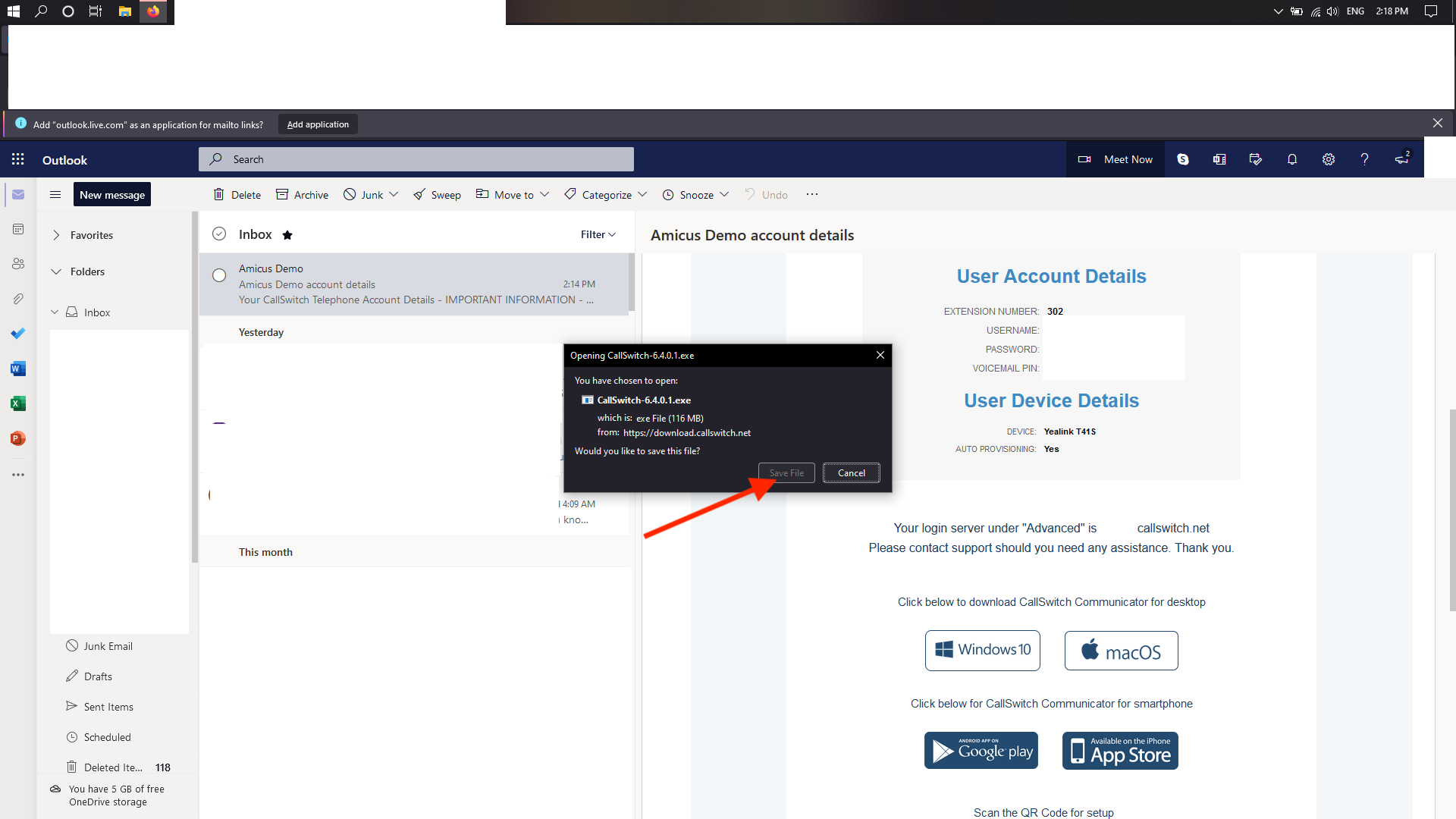
Task: Select all messages circle next to Inbox
Action: click(219, 234)
